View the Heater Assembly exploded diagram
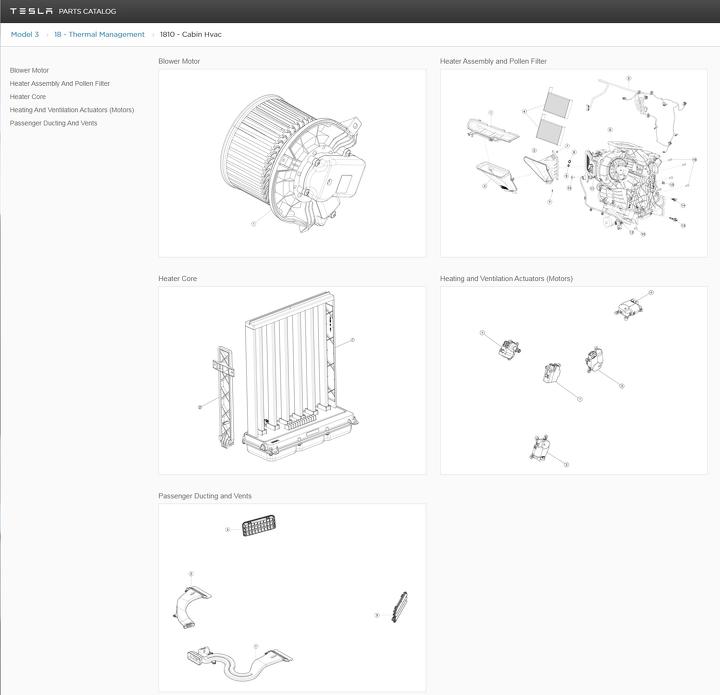720x695 pixels. [x=573, y=162]
